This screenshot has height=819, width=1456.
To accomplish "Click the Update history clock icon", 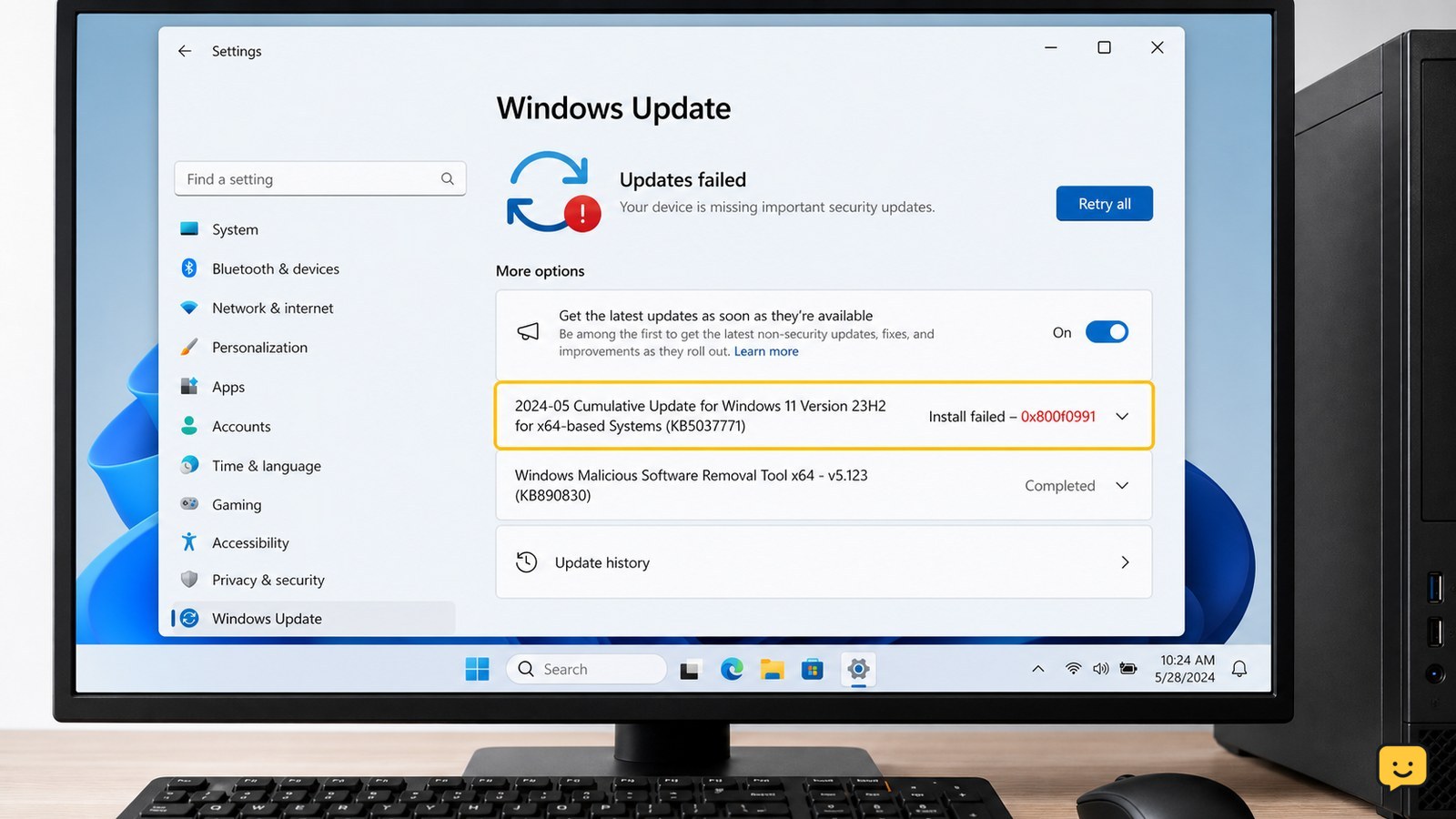I will click(527, 562).
